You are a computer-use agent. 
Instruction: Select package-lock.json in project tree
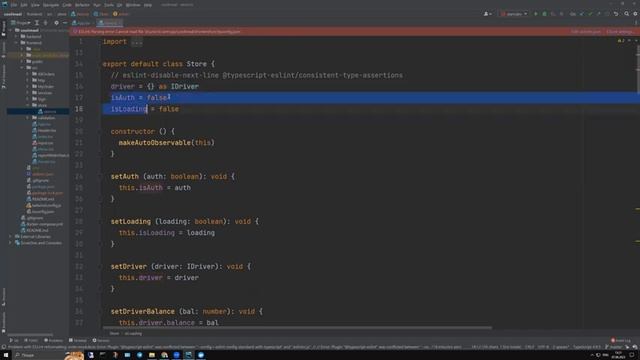(44, 193)
